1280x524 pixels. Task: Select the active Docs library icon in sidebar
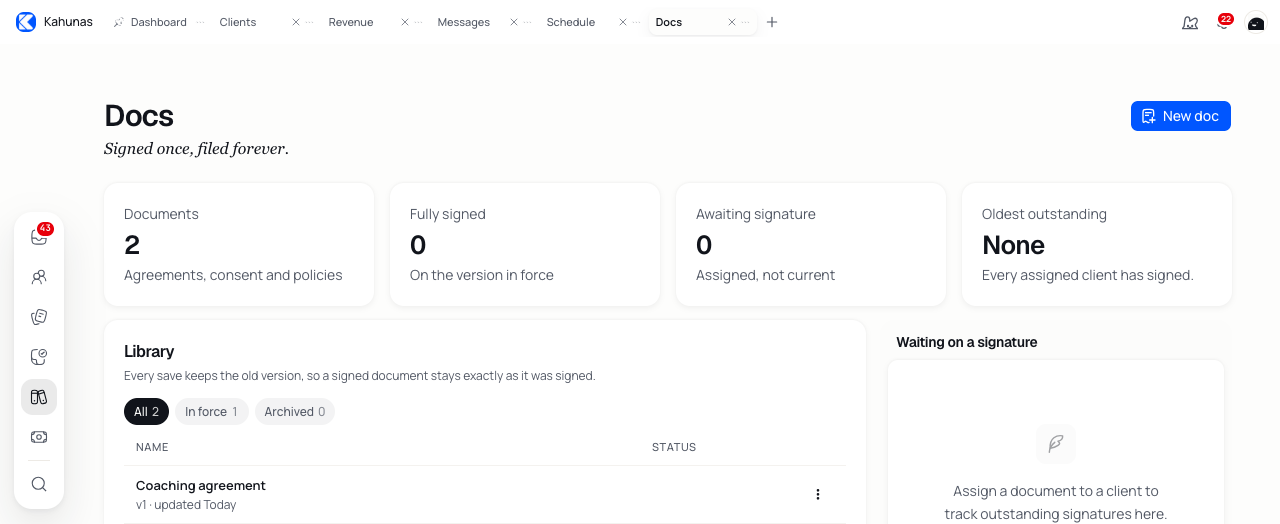pyautogui.click(x=39, y=397)
